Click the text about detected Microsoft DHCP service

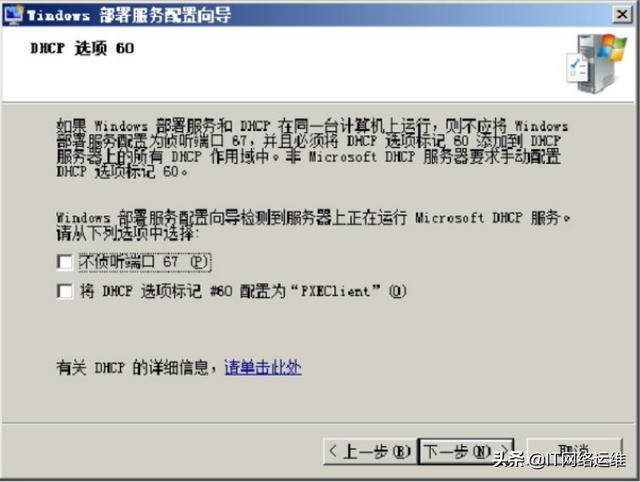coord(313,225)
